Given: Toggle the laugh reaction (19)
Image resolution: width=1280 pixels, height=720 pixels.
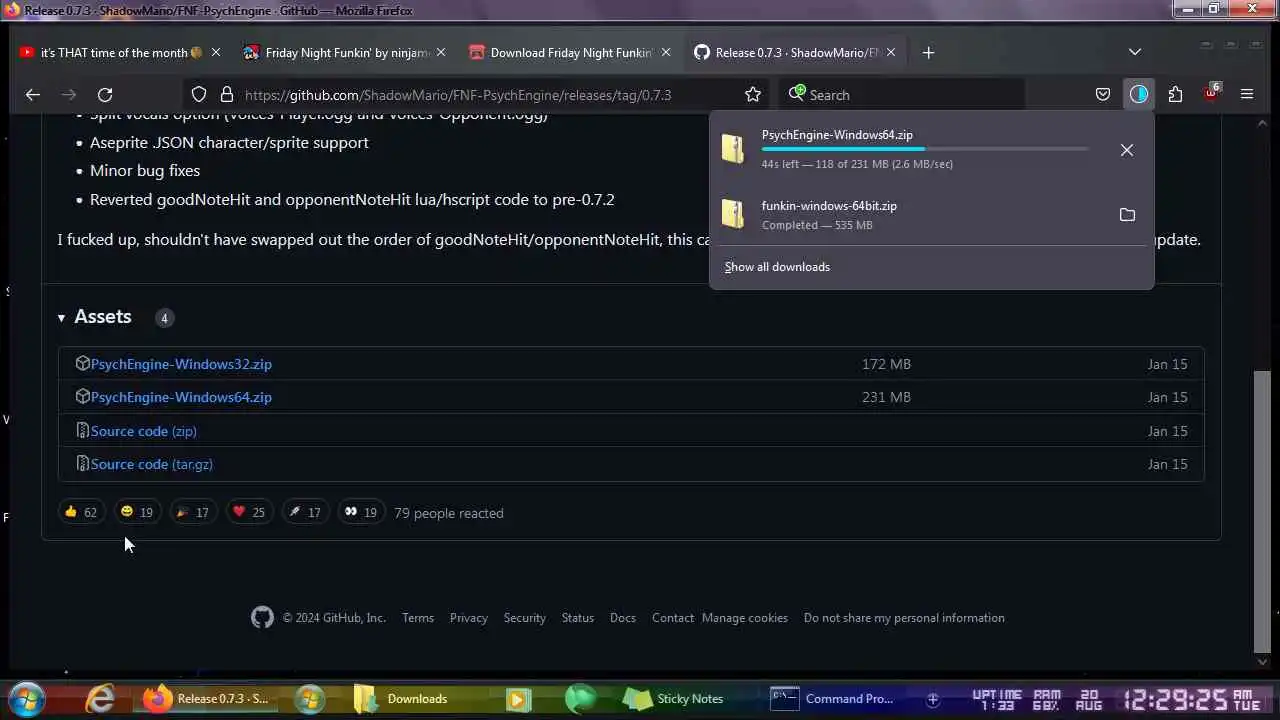Looking at the screenshot, I should pyautogui.click(x=136, y=512).
